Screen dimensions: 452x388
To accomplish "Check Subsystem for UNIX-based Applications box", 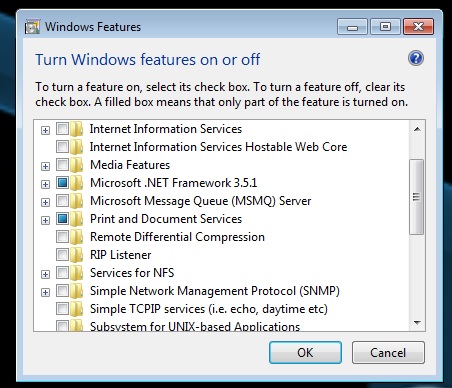I will [x=62, y=326].
